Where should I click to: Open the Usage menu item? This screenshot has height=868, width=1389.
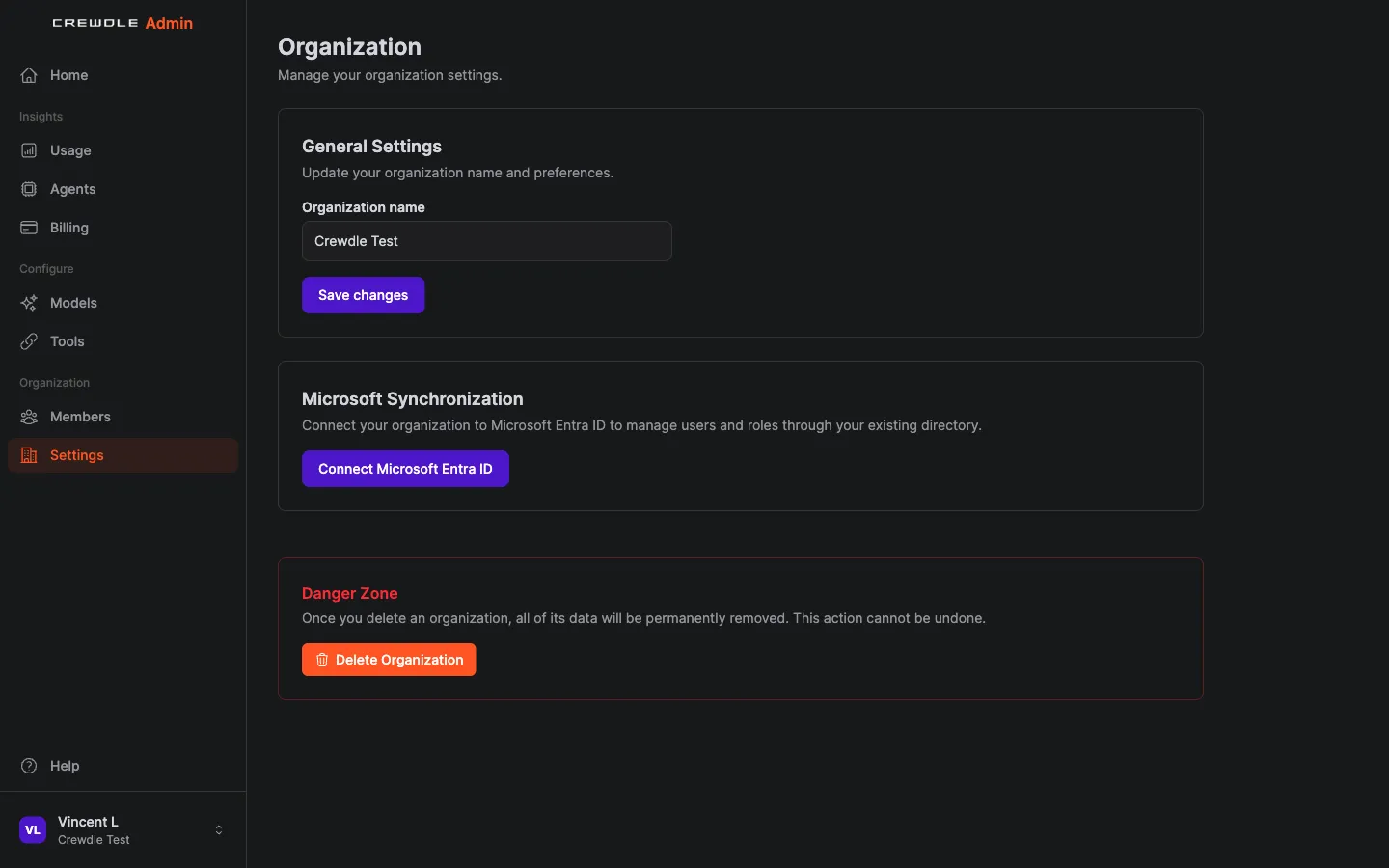point(123,150)
